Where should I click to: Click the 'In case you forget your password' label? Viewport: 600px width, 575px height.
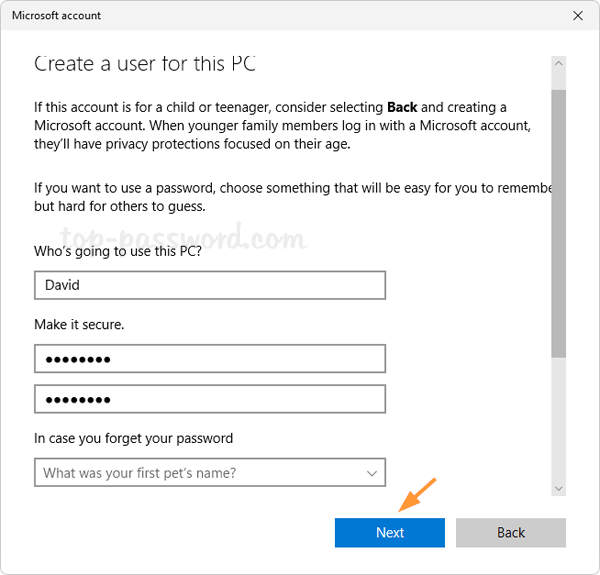[x=133, y=438]
